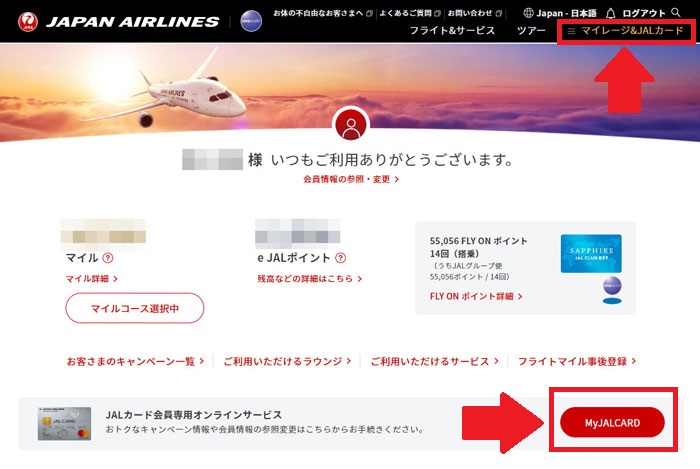The width and height of the screenshot is (700, 469).
Task: Click the globe language region icon
Action: [x=528, y=13]
